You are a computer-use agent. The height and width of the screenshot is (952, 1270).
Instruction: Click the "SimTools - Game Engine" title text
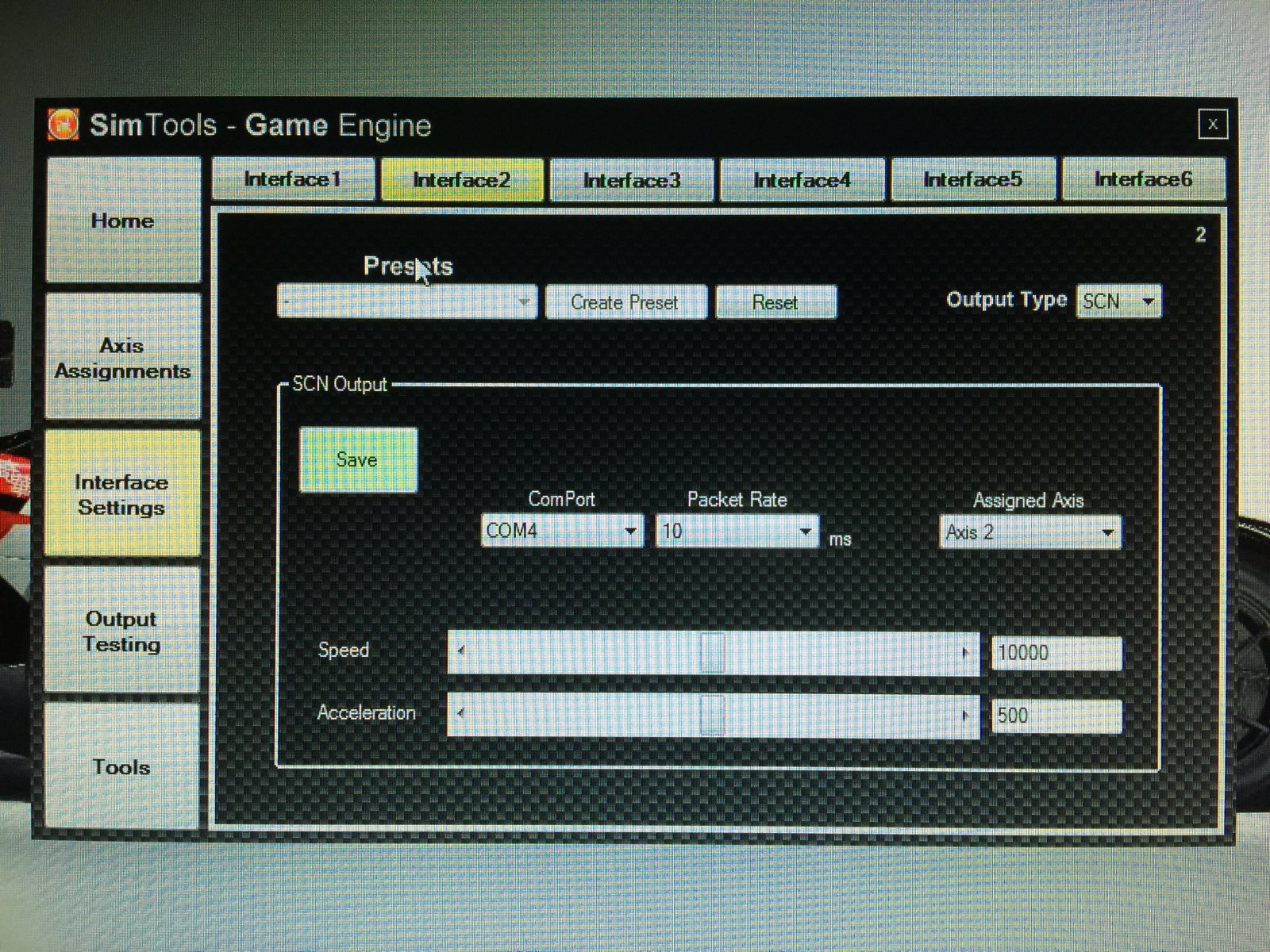(260, 125)
